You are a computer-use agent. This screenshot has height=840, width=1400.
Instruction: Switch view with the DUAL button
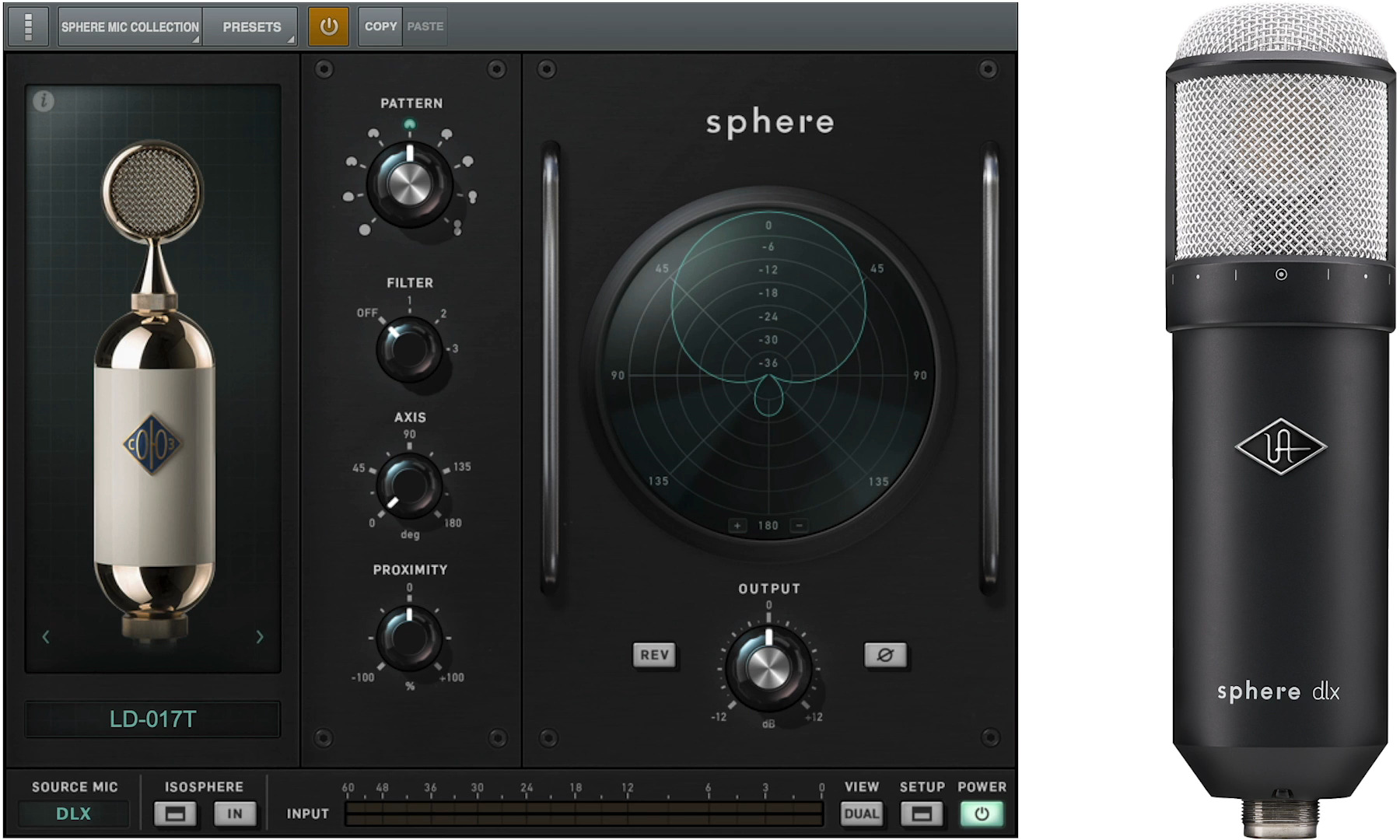[861, 814]
